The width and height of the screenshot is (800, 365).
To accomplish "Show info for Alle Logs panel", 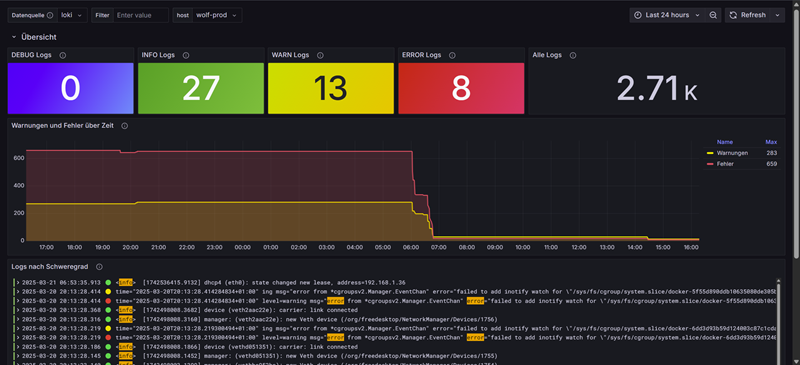I will [573, 55].
